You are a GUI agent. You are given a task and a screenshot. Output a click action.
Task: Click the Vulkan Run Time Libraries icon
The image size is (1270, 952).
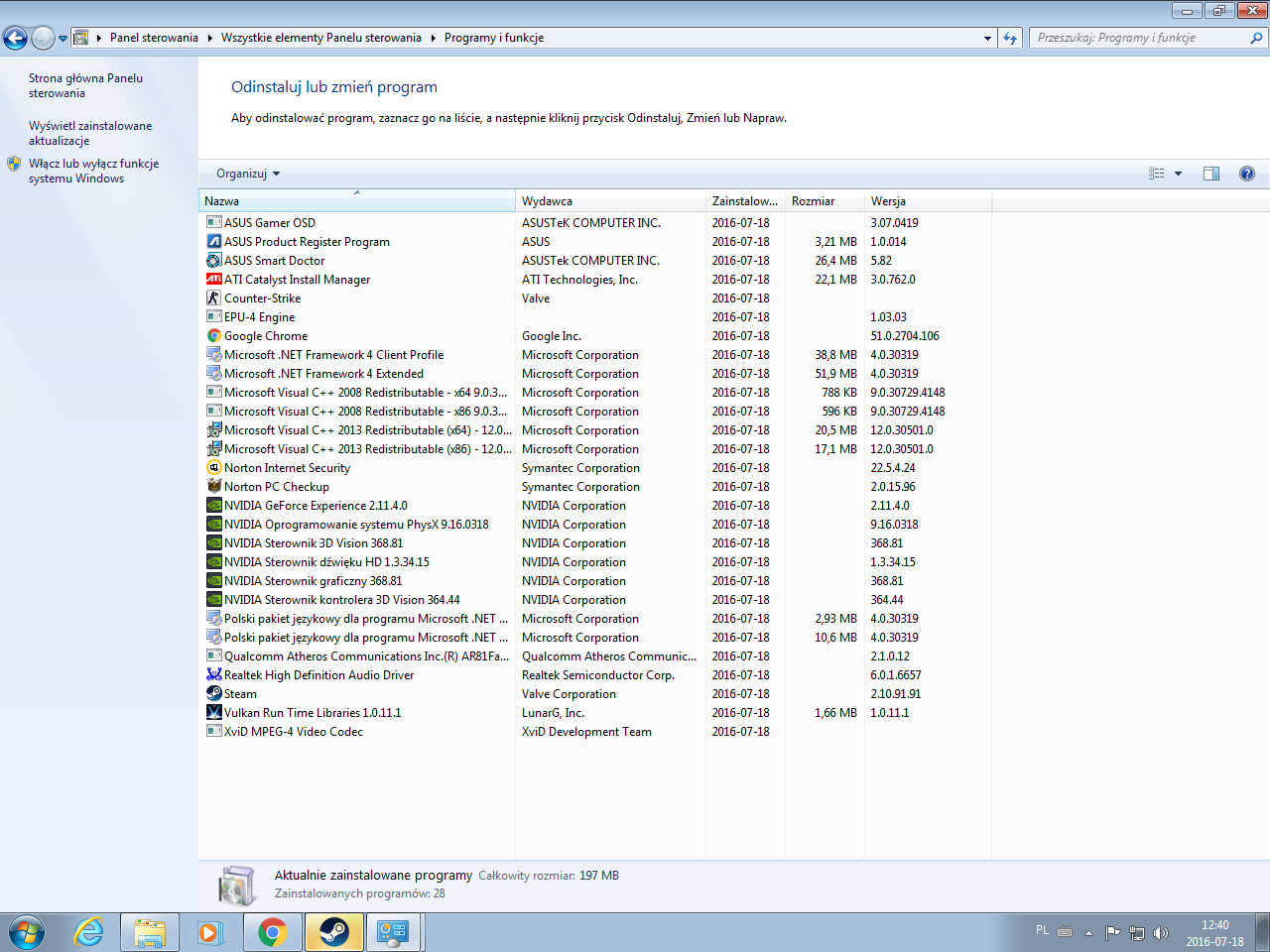click(x=213, y=713)
